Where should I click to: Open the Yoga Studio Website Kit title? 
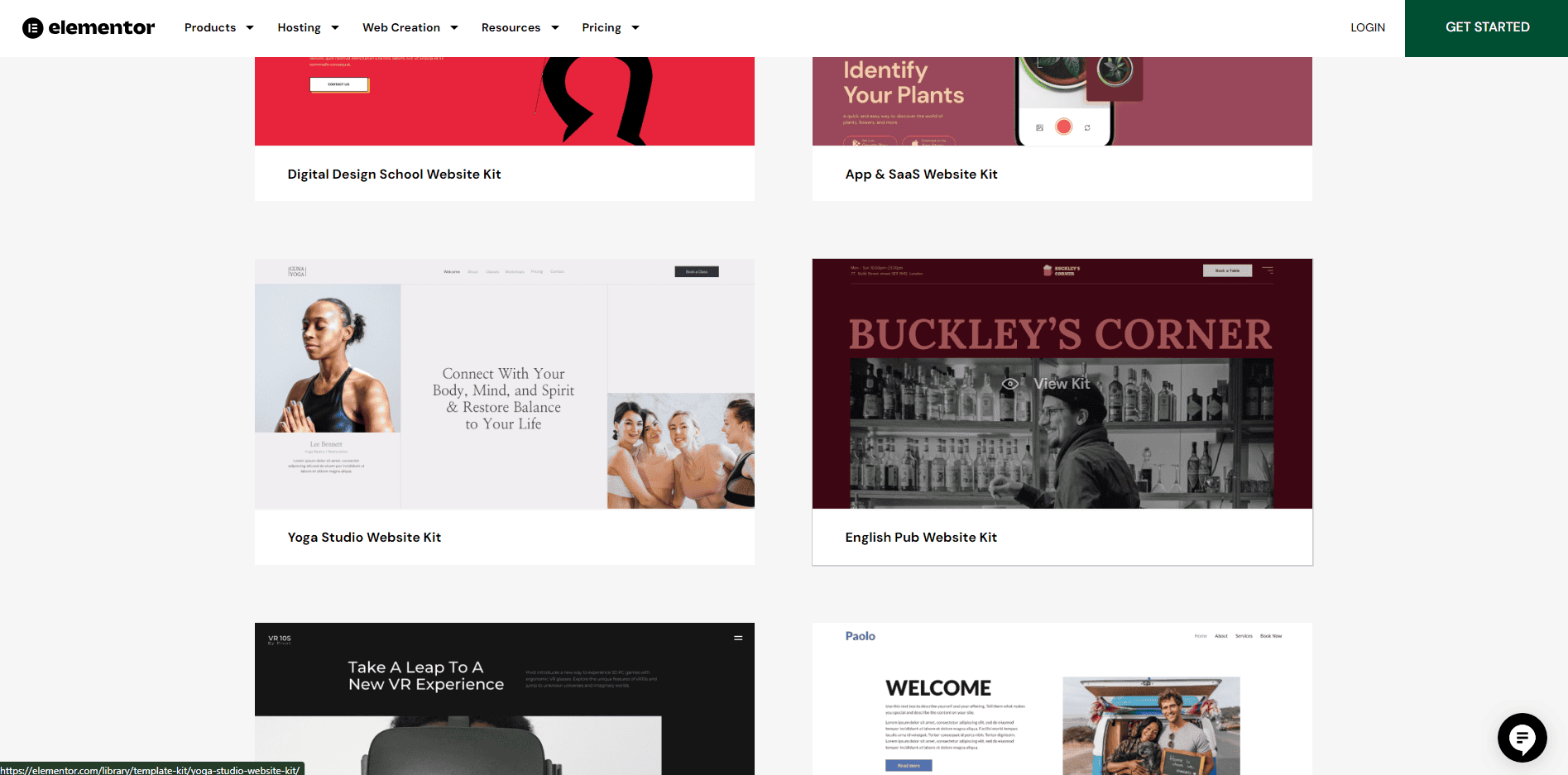click(x=364, y=538)
